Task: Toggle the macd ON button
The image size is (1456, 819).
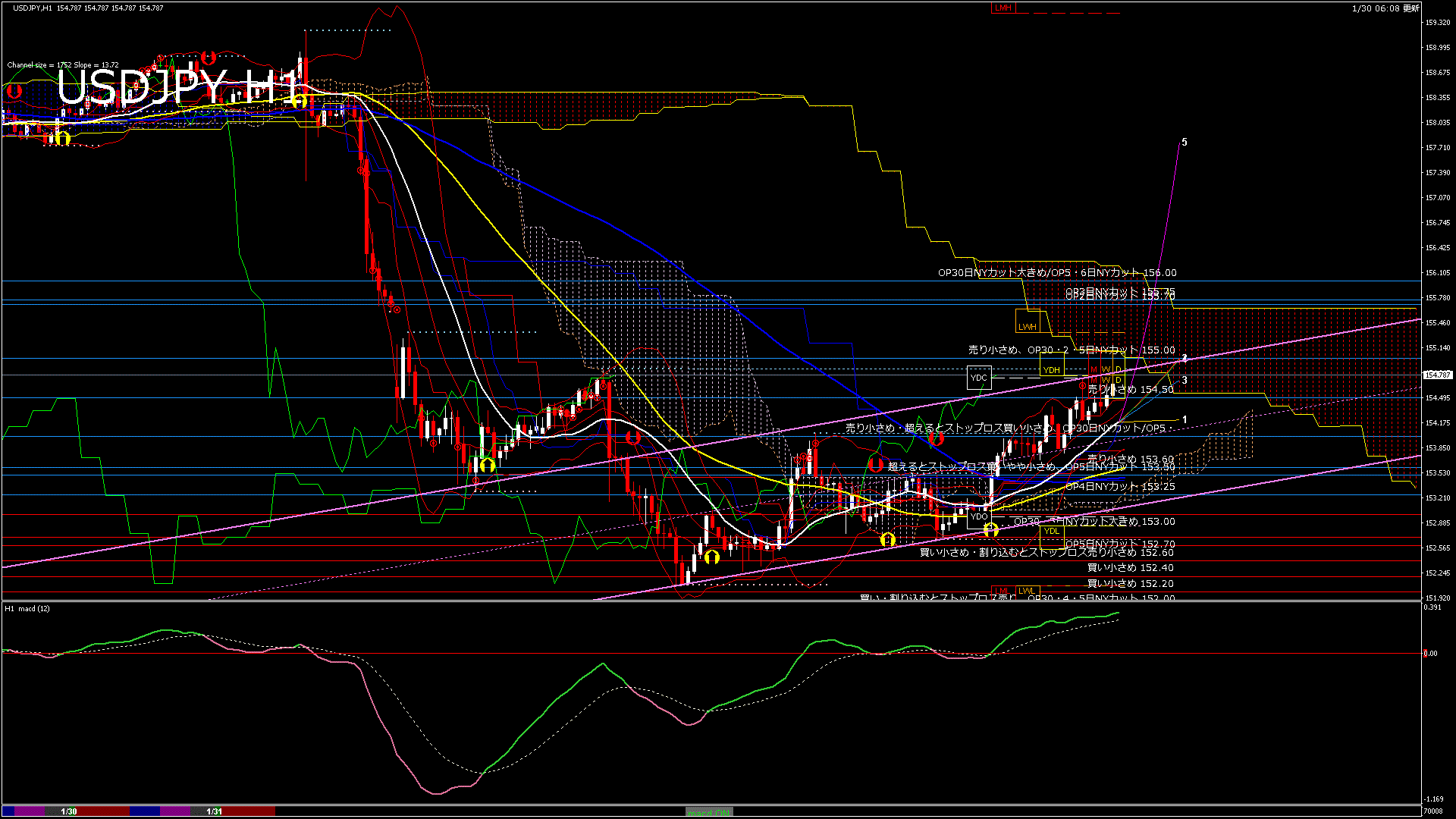Action: (x=708, y=812)
